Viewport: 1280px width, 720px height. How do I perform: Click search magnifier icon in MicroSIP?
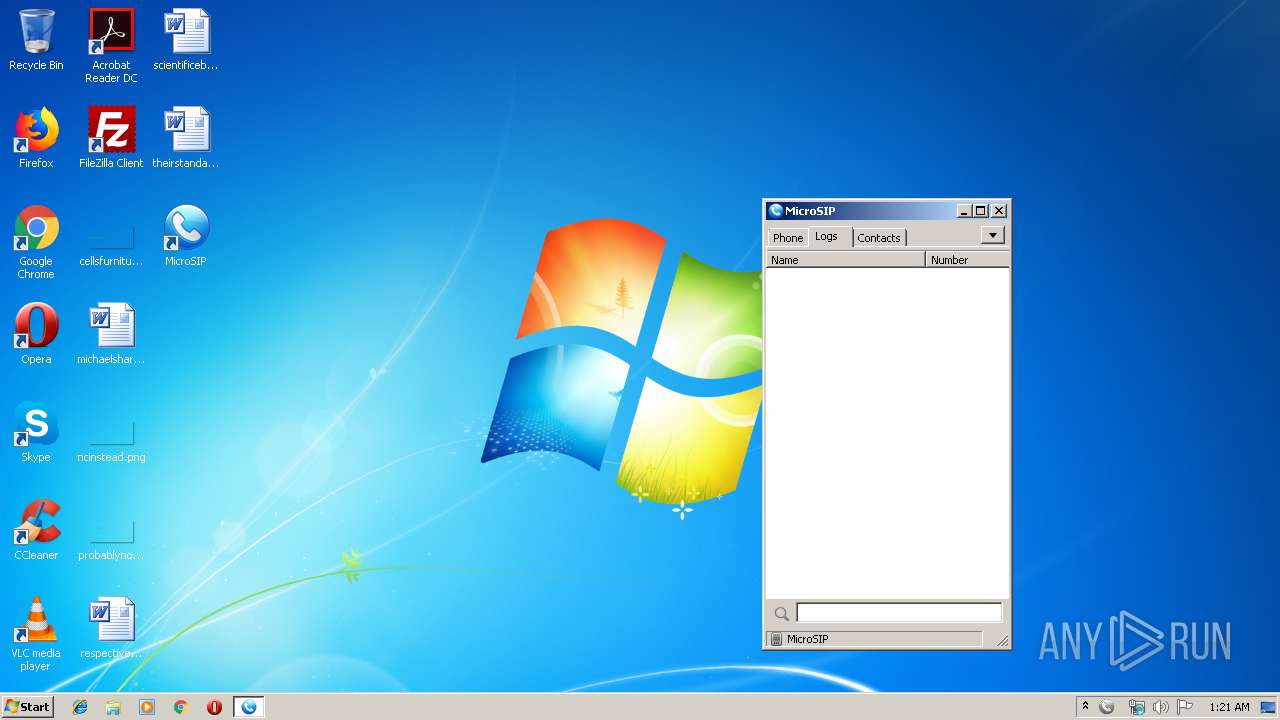pyautogui.click(x=782, y=613)
